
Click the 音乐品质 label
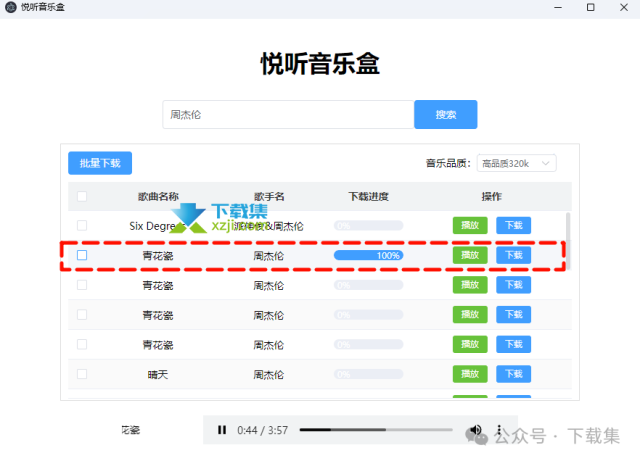coord(449,163)
